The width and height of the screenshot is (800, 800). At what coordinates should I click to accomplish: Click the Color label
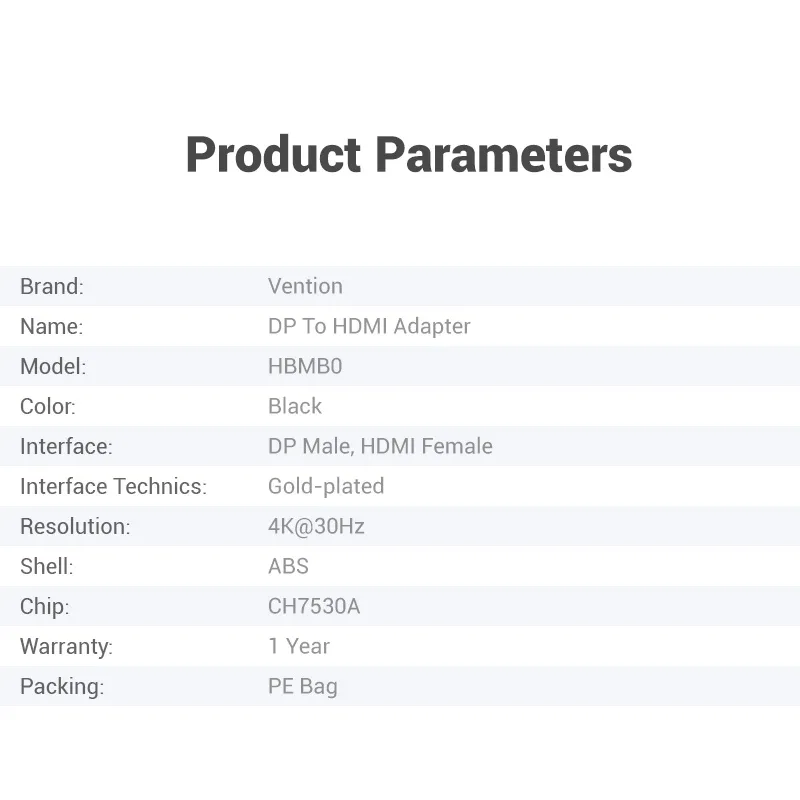point(48,406)
